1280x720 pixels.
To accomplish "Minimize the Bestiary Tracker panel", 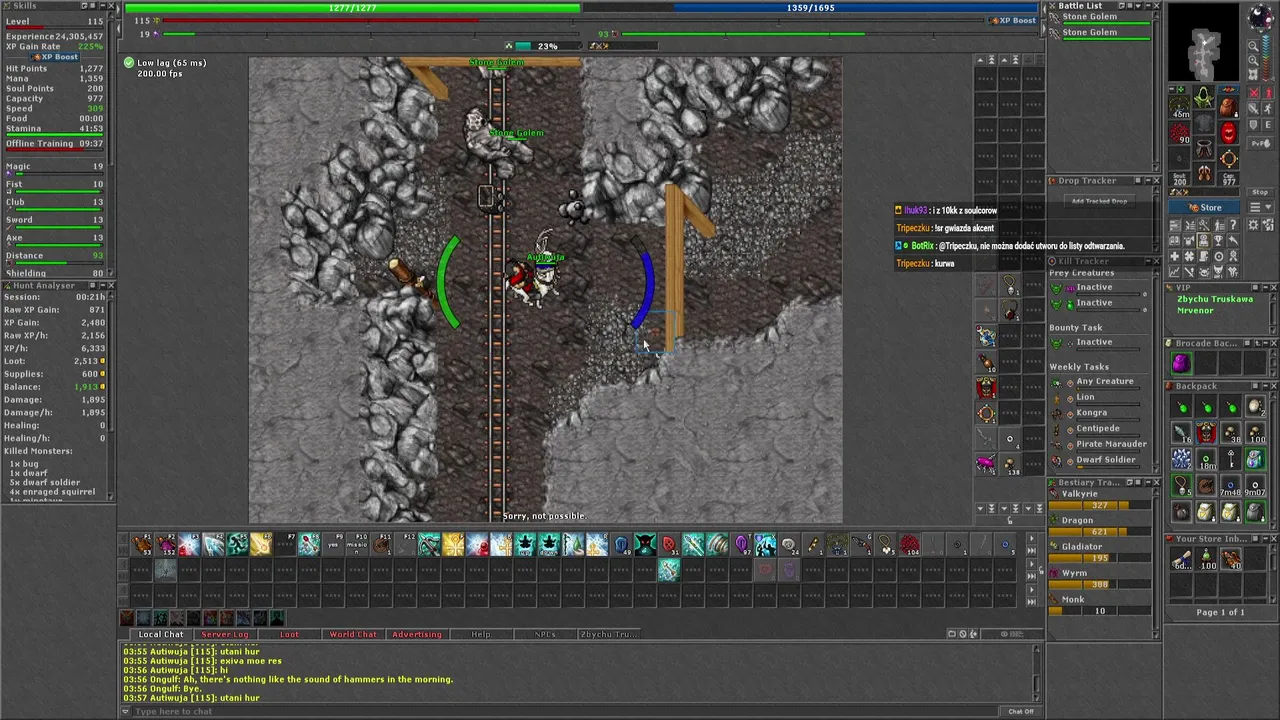I will (1146, 482).
